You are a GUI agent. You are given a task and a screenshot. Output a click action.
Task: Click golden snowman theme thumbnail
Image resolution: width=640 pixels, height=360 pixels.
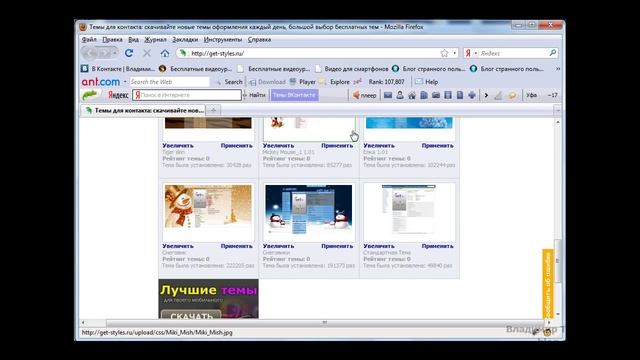click(x=208, y=212)
